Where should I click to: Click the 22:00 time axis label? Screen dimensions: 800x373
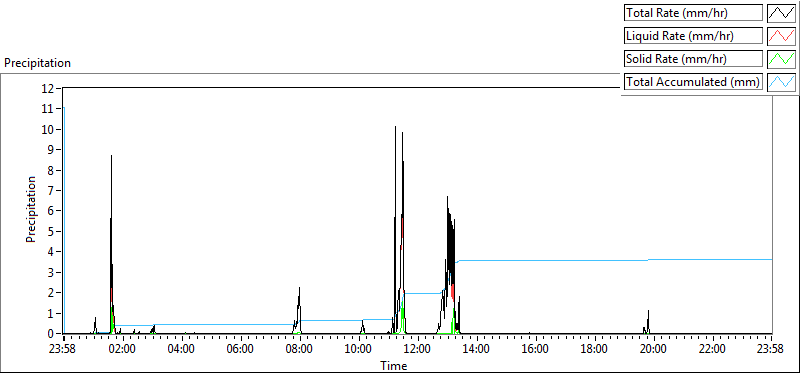[712, 350]
